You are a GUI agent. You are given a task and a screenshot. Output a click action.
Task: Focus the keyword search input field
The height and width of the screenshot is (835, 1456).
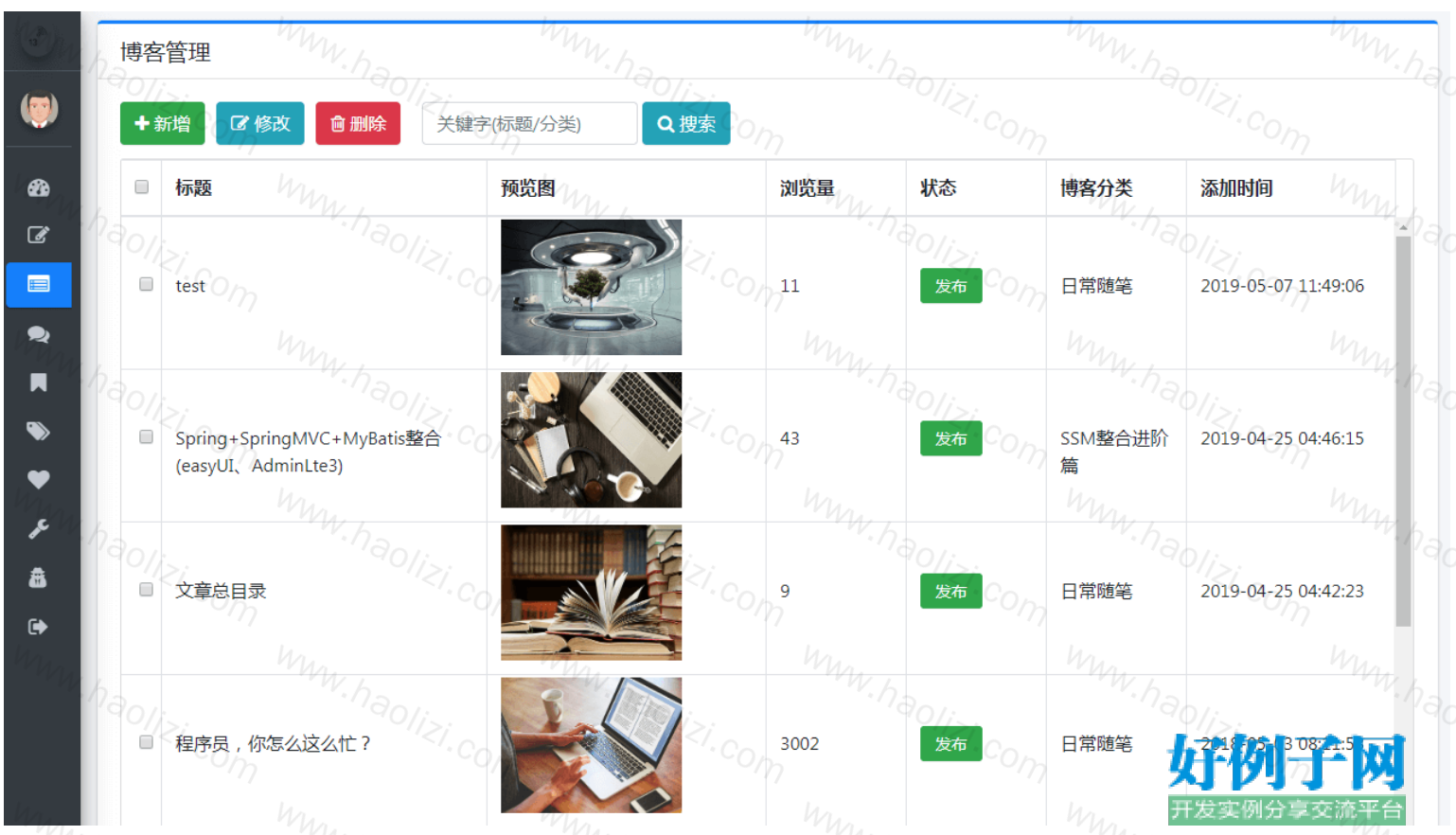click(529, 123)
